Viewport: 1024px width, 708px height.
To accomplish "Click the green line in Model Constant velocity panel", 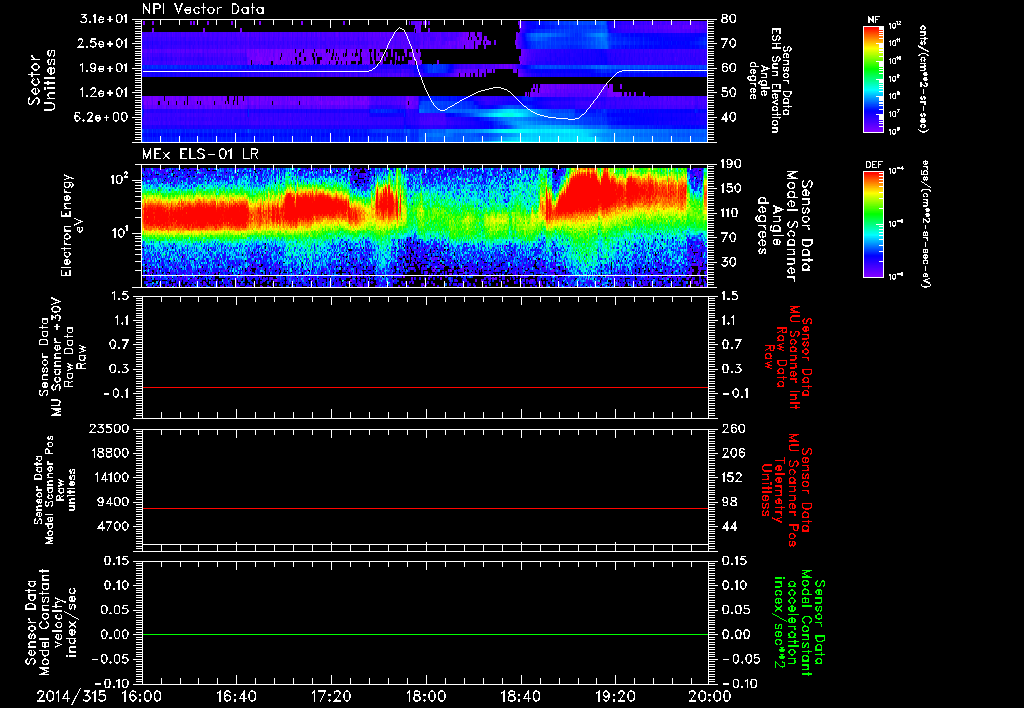I will 424,634.
